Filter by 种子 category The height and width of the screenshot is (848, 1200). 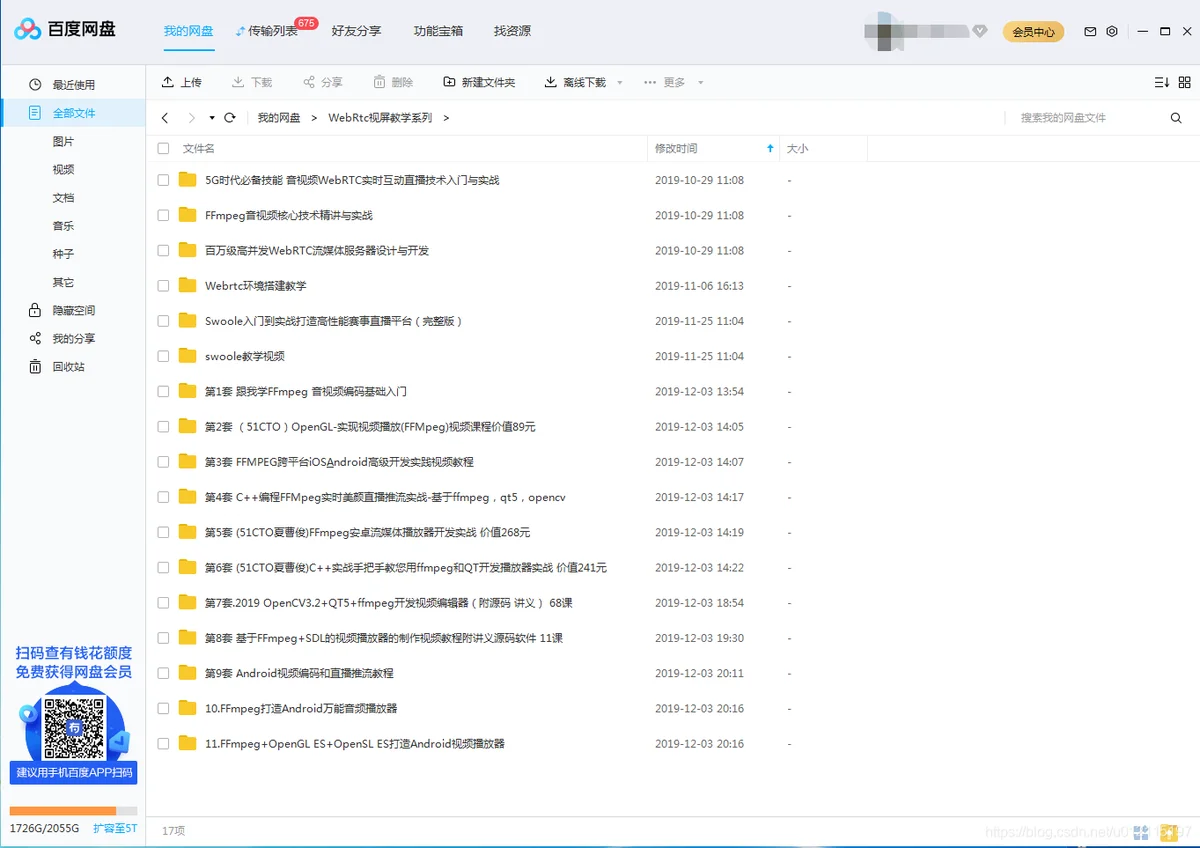[x=64, y=254]
